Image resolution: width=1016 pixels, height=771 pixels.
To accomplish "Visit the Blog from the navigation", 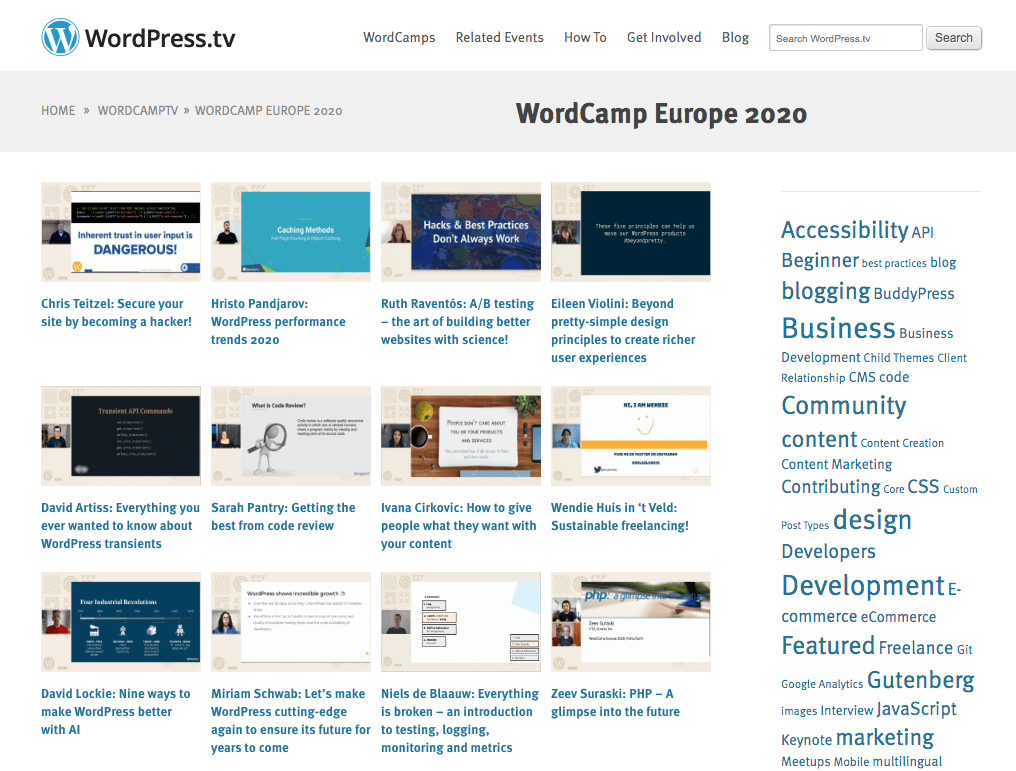I will tap(735, 37).
